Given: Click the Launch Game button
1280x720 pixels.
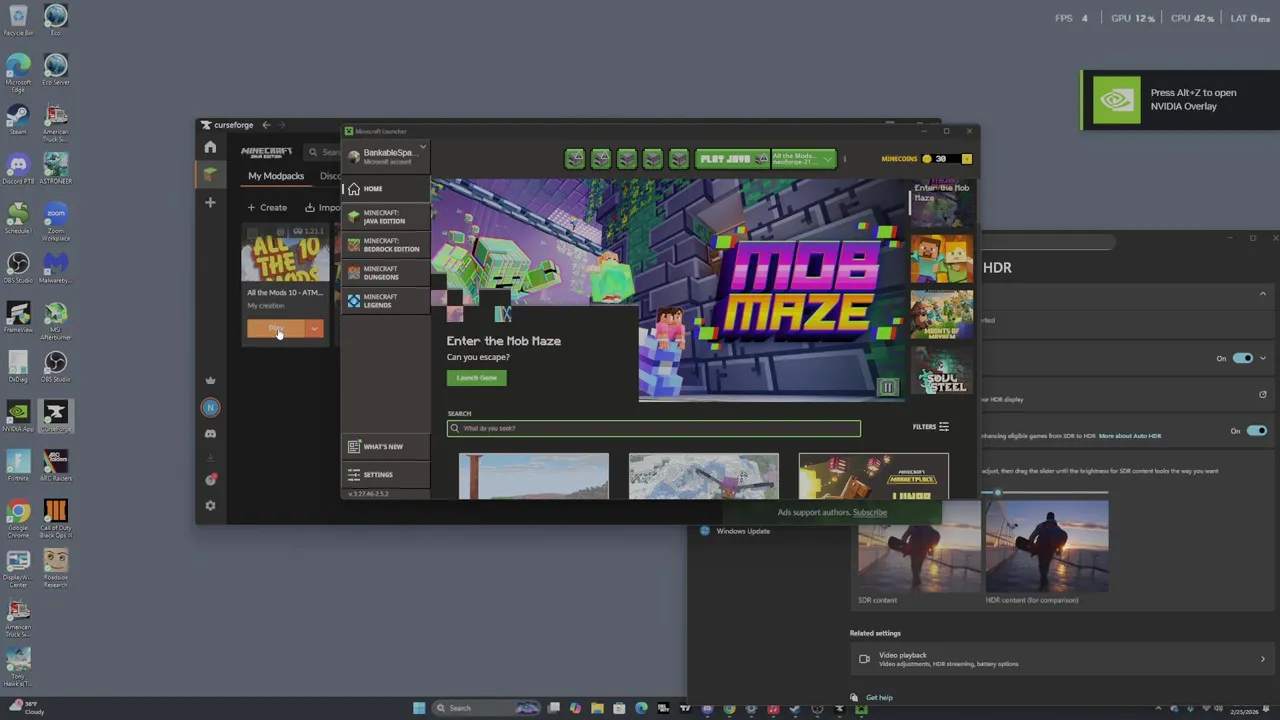Looking at the screenshot, I should pos(477,378).
